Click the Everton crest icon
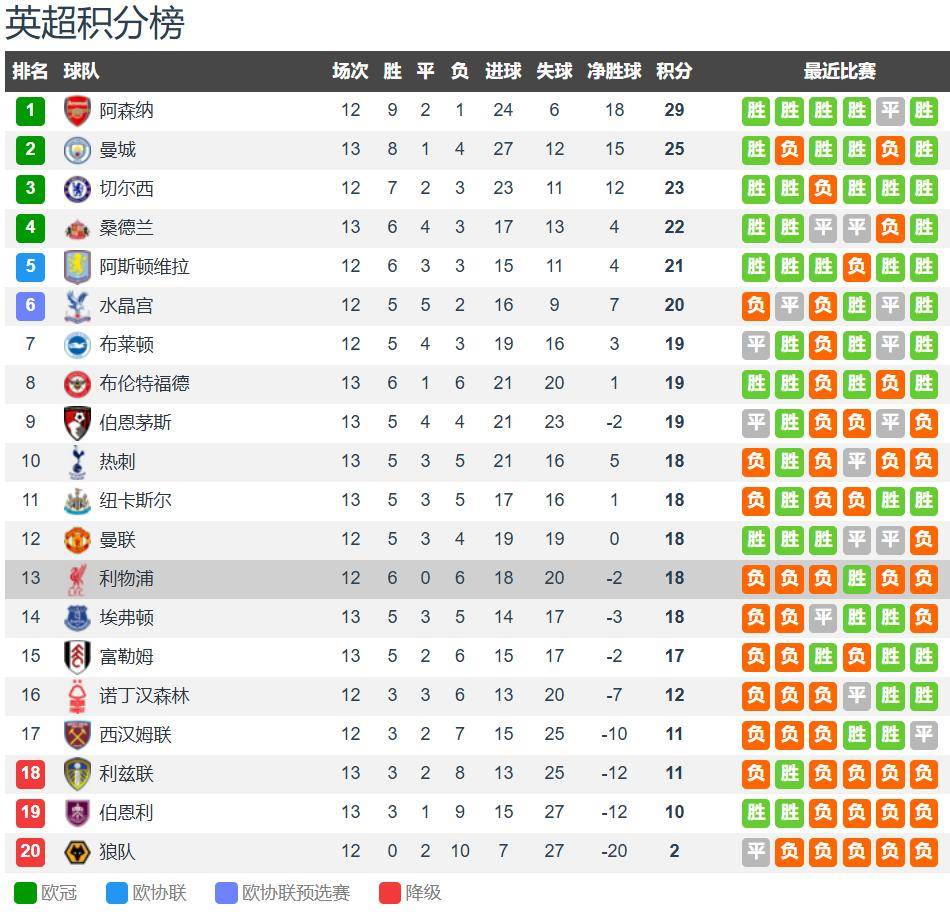Image resolution: width=950 pixels, height=915 pixels. 77,617
